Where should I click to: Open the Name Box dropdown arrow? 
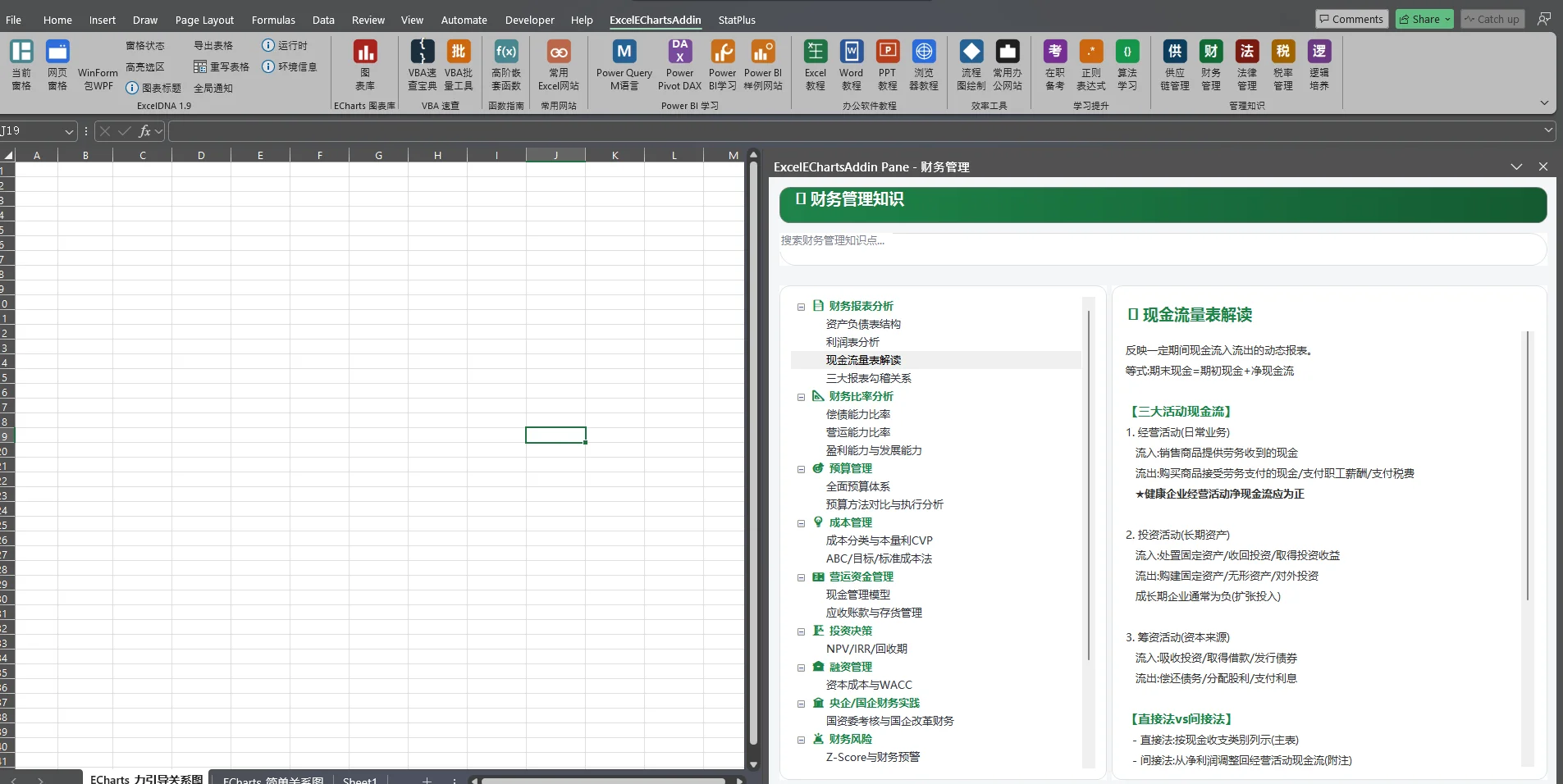[x=69, y=131]
